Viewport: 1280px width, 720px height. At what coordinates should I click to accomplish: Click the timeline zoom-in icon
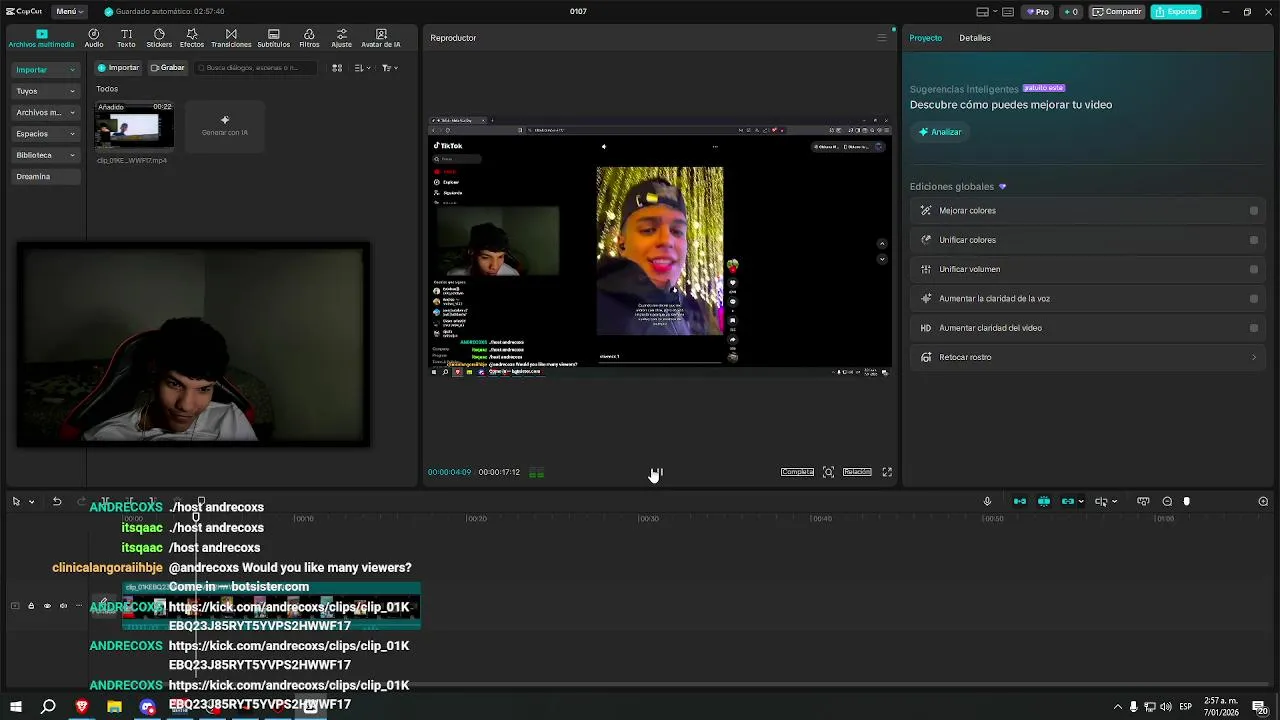click(x=1263, y=501)
